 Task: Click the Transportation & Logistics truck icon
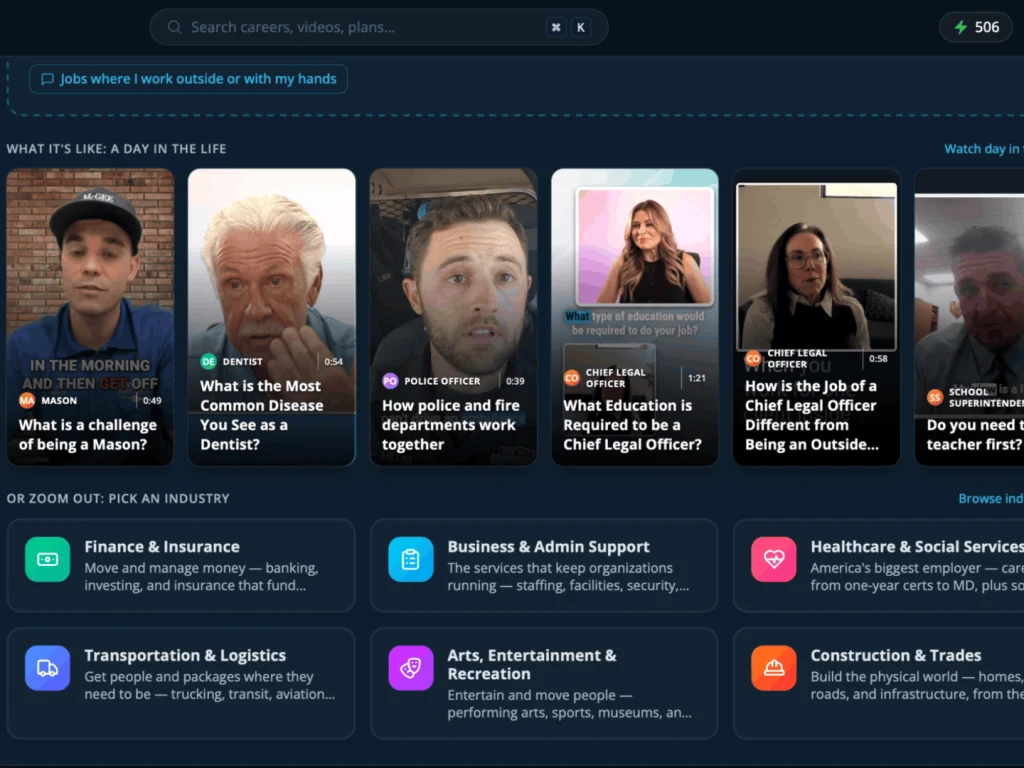(48, 668)
